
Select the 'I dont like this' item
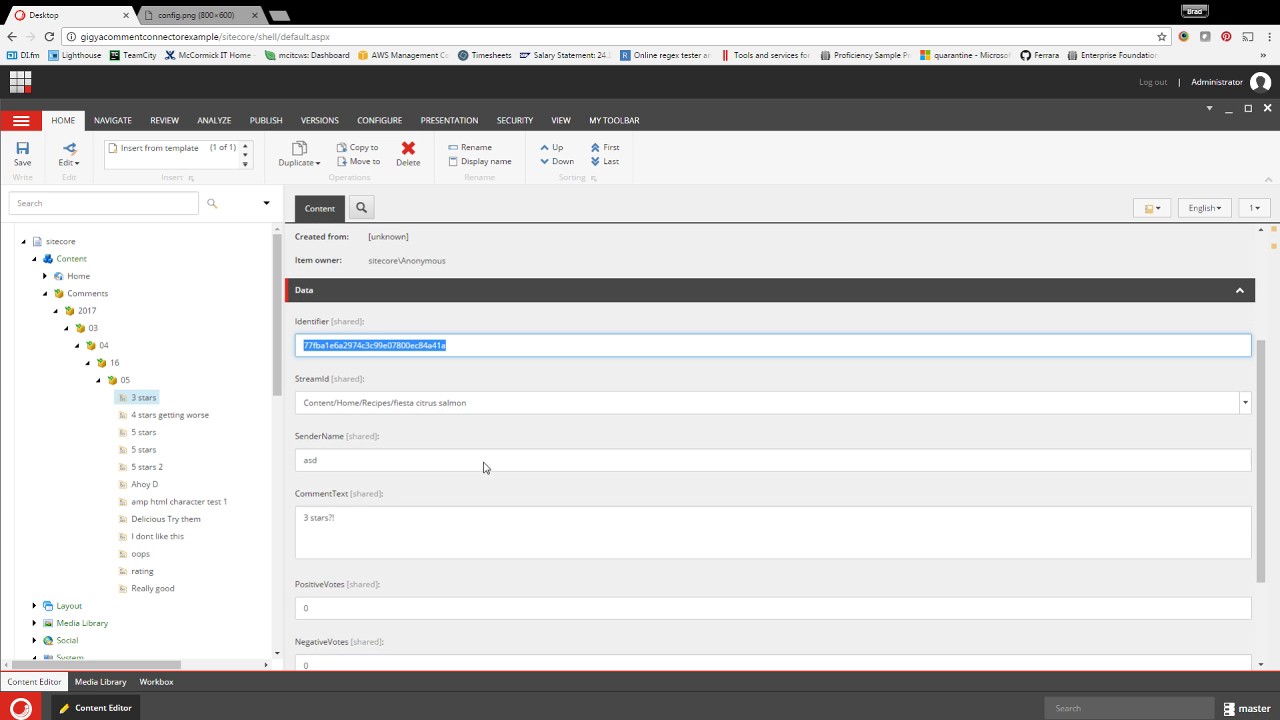tap(157, 536)
